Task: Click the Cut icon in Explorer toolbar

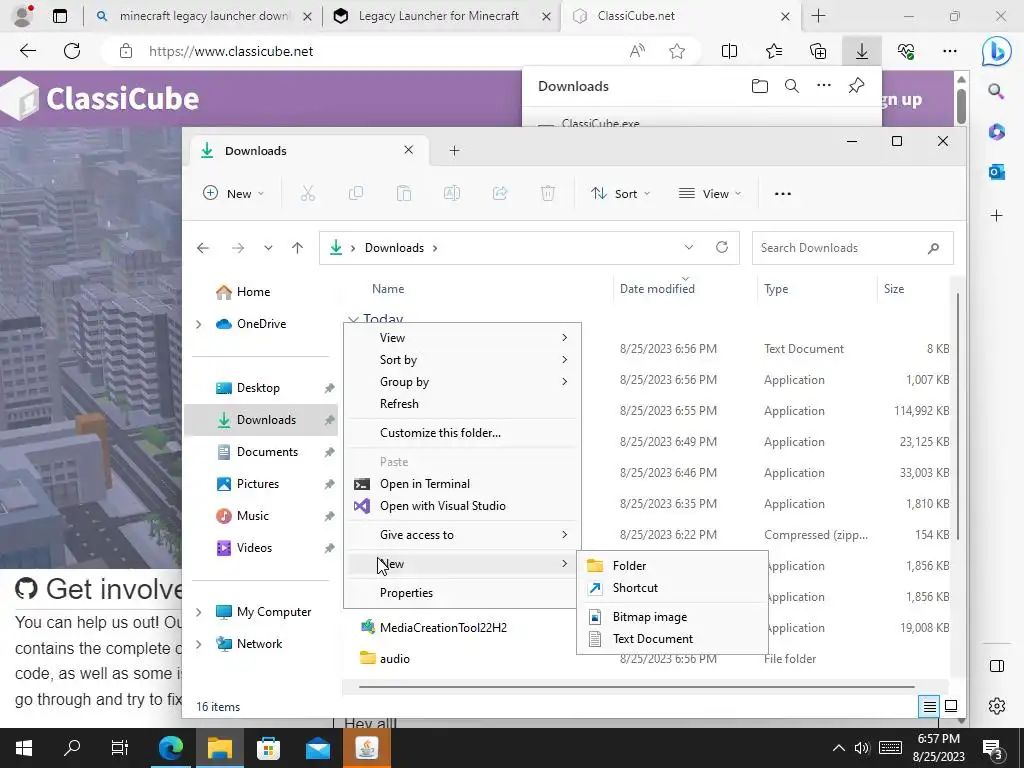Action: 308,193
